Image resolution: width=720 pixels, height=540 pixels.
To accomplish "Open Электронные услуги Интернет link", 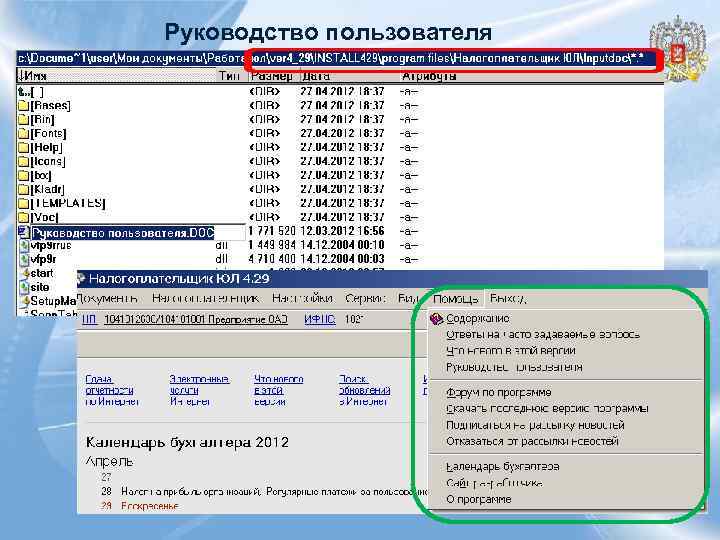I will click(199, 390).
